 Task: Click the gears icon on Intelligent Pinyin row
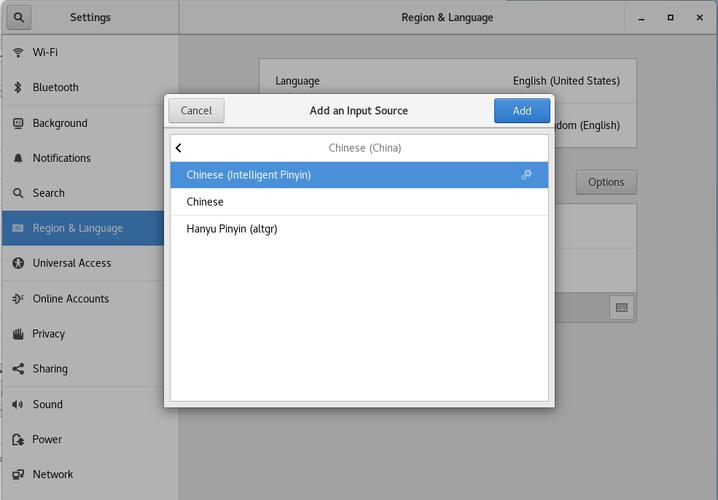point(526,175)
